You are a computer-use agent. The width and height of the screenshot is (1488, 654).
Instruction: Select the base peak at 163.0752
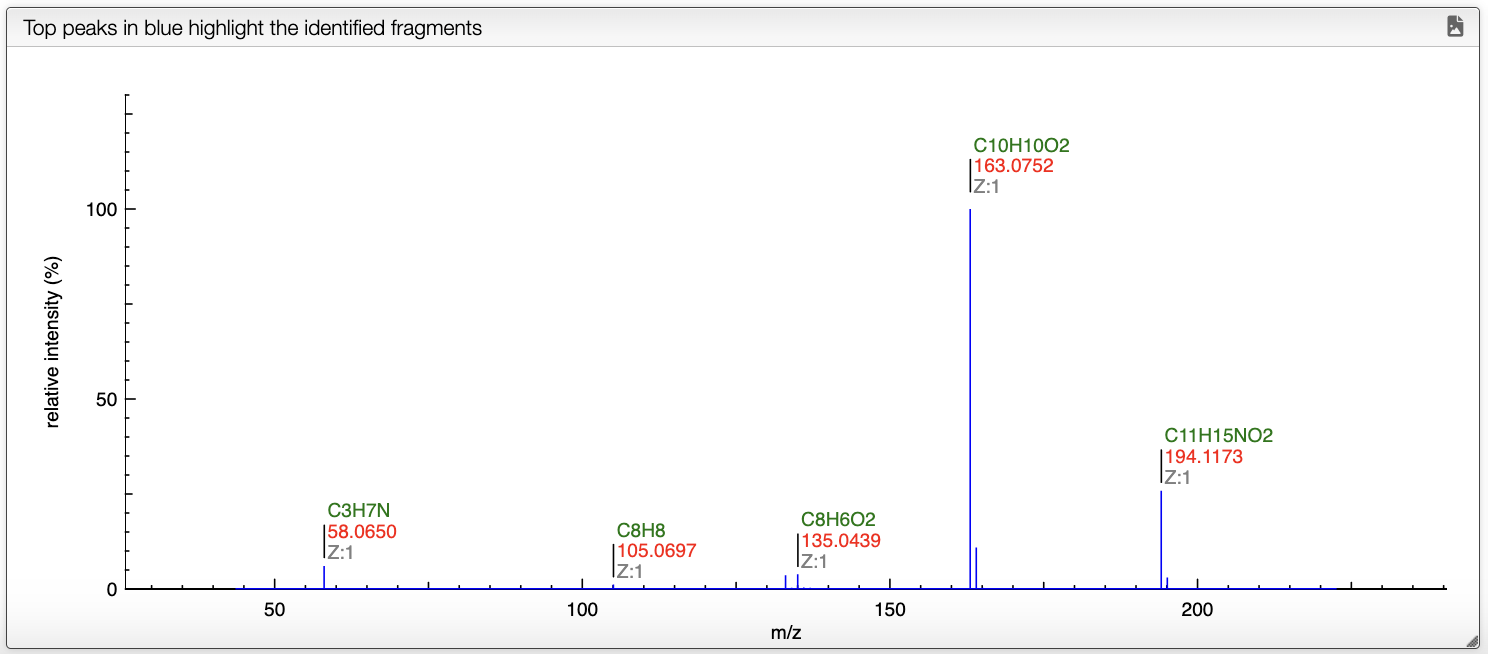[970, 398]
